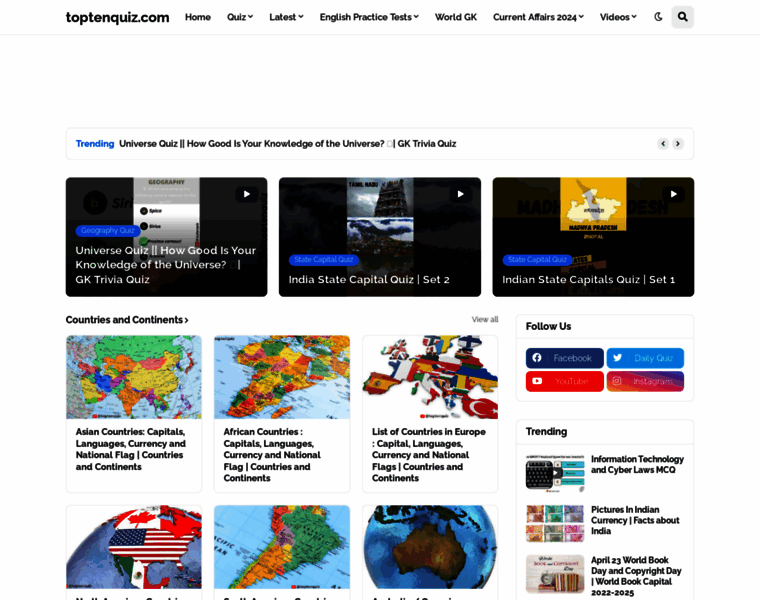Go to the Home menu item
Viewport: 760px width, 600px height.
197,17
